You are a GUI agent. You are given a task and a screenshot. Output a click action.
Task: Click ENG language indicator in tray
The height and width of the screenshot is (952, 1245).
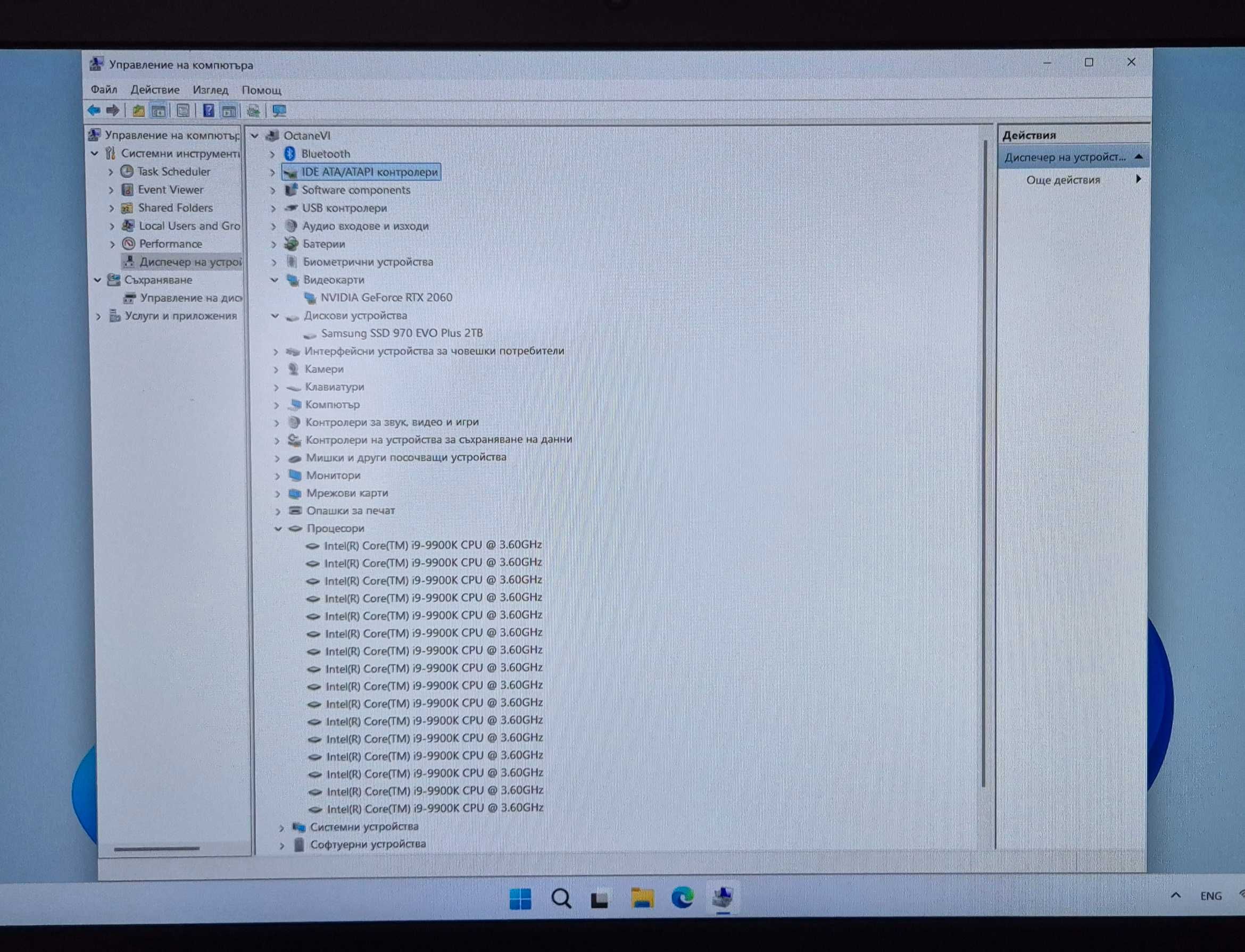(x=1210, y=896)
